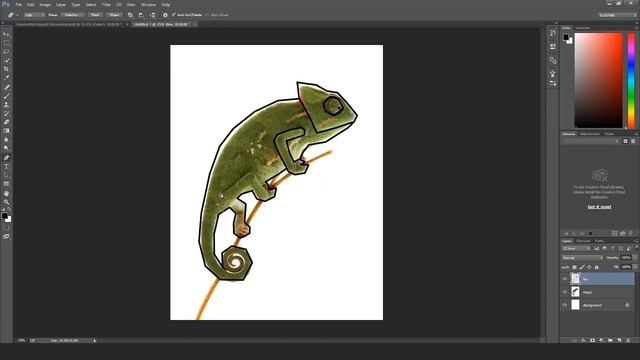Select the Blur tool
640x360 pixels.
pyautogui.click(x=6, y=140)
